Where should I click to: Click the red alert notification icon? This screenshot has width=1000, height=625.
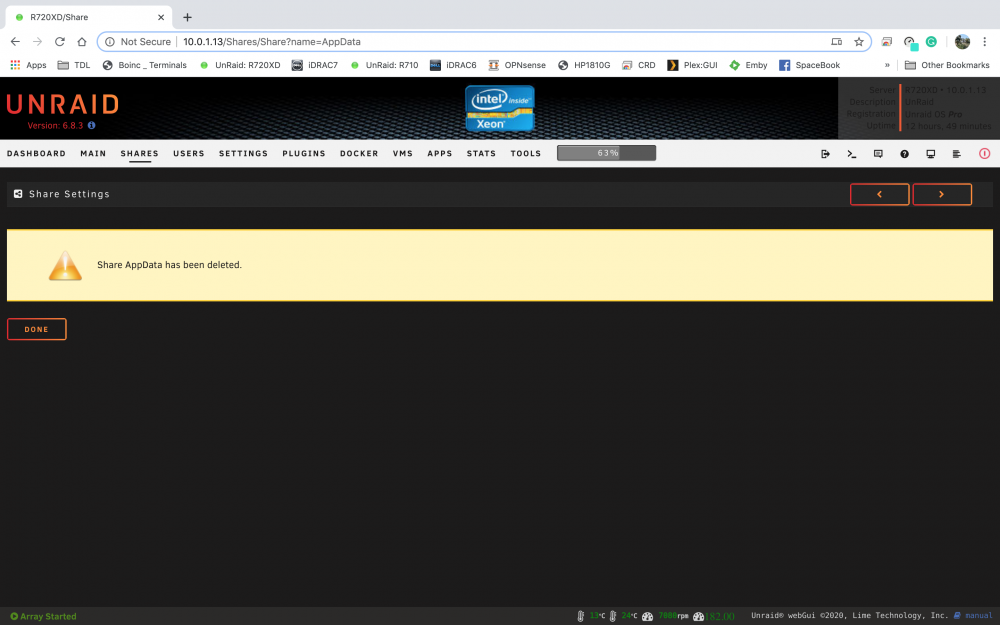(985, 154)
